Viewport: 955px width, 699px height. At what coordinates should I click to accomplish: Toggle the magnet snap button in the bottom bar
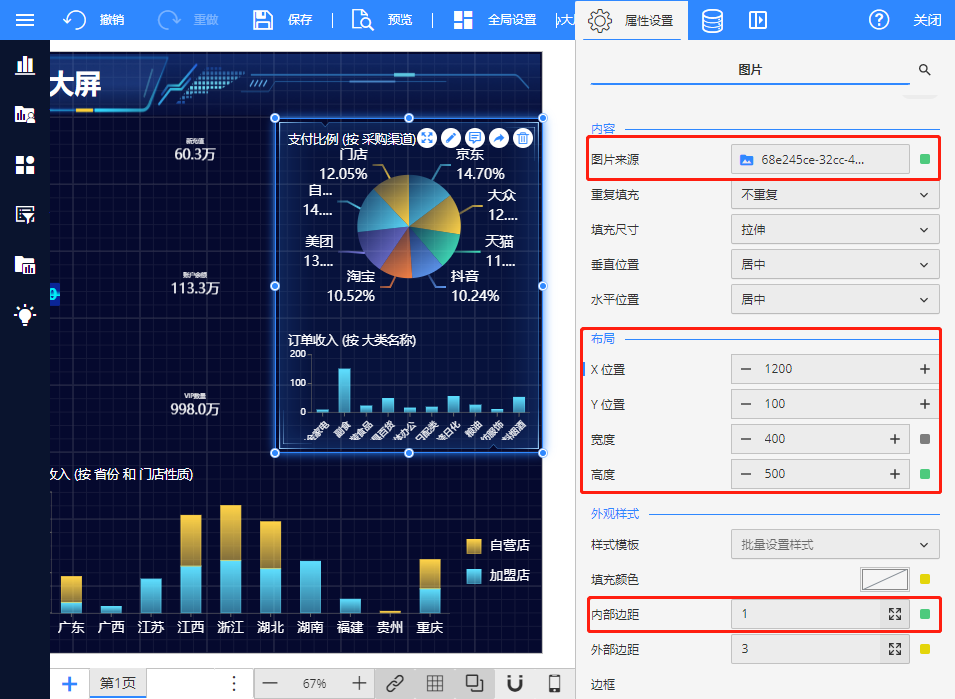515,683
